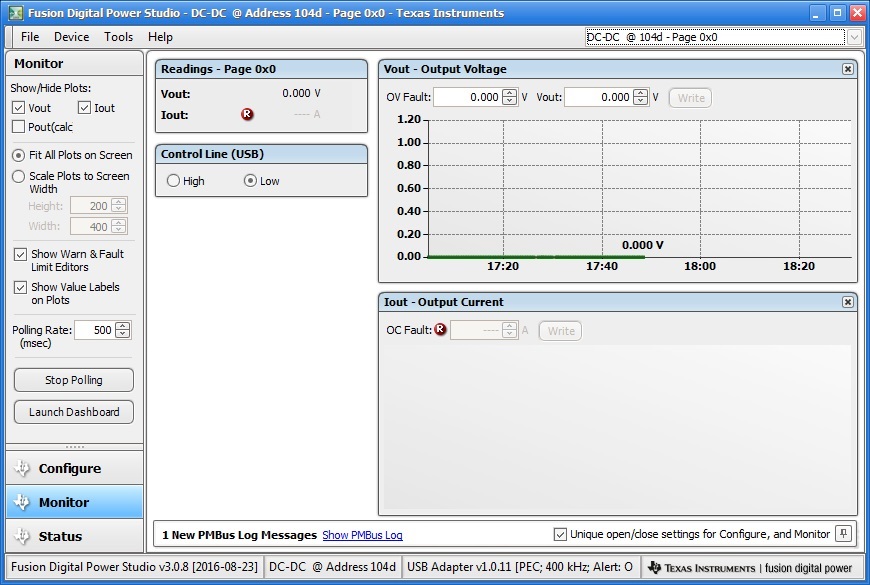Toggle the Vout plot checkbox
The image size is (870, 585).
[18, 108]
